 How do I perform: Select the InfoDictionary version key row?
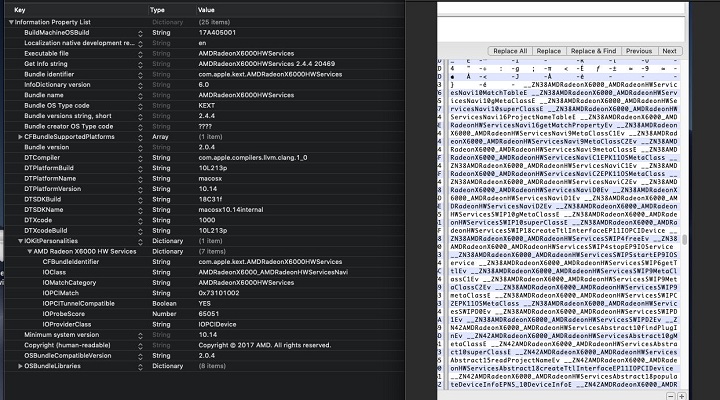click(57, 85)
